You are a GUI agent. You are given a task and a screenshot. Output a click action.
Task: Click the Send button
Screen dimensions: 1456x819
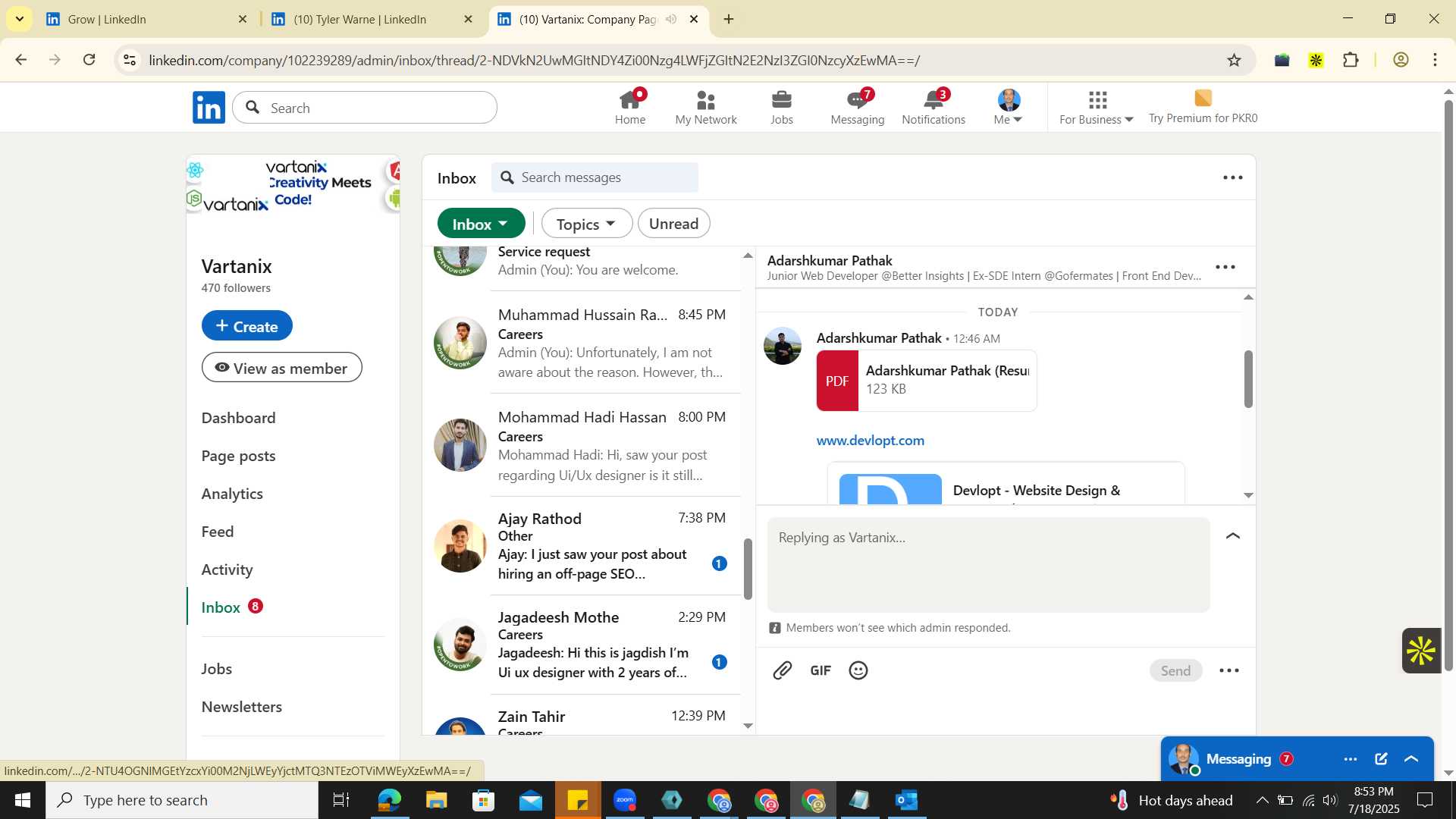coord(1175,670)
